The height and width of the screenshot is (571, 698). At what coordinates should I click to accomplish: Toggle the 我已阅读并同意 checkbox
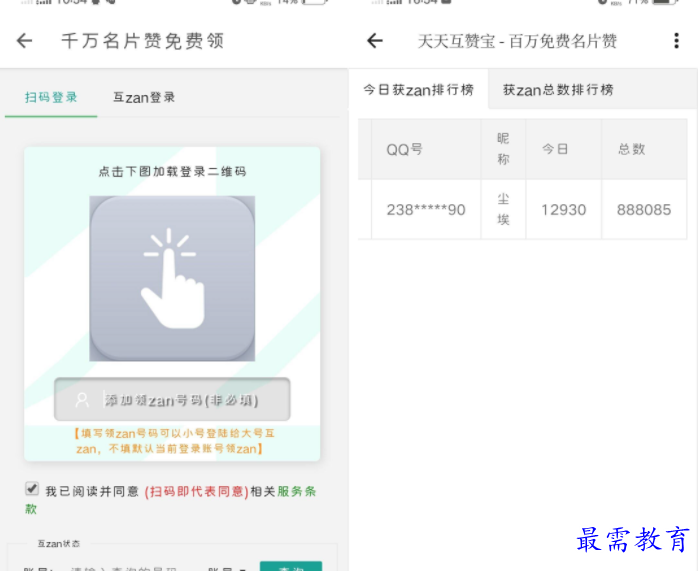(x=32, y=489)
